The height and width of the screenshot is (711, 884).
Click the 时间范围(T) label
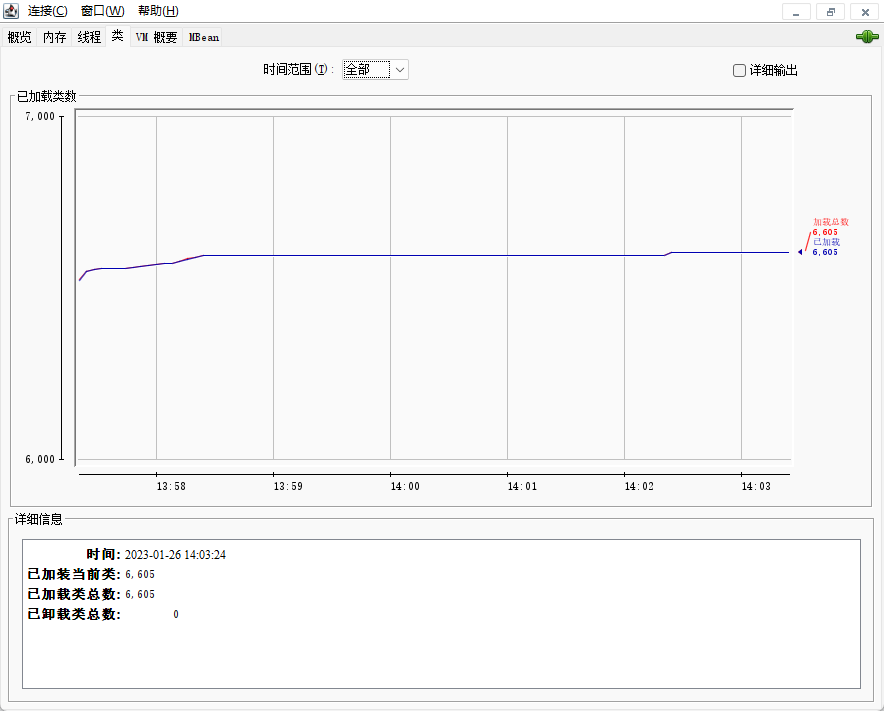click(298, 69)
